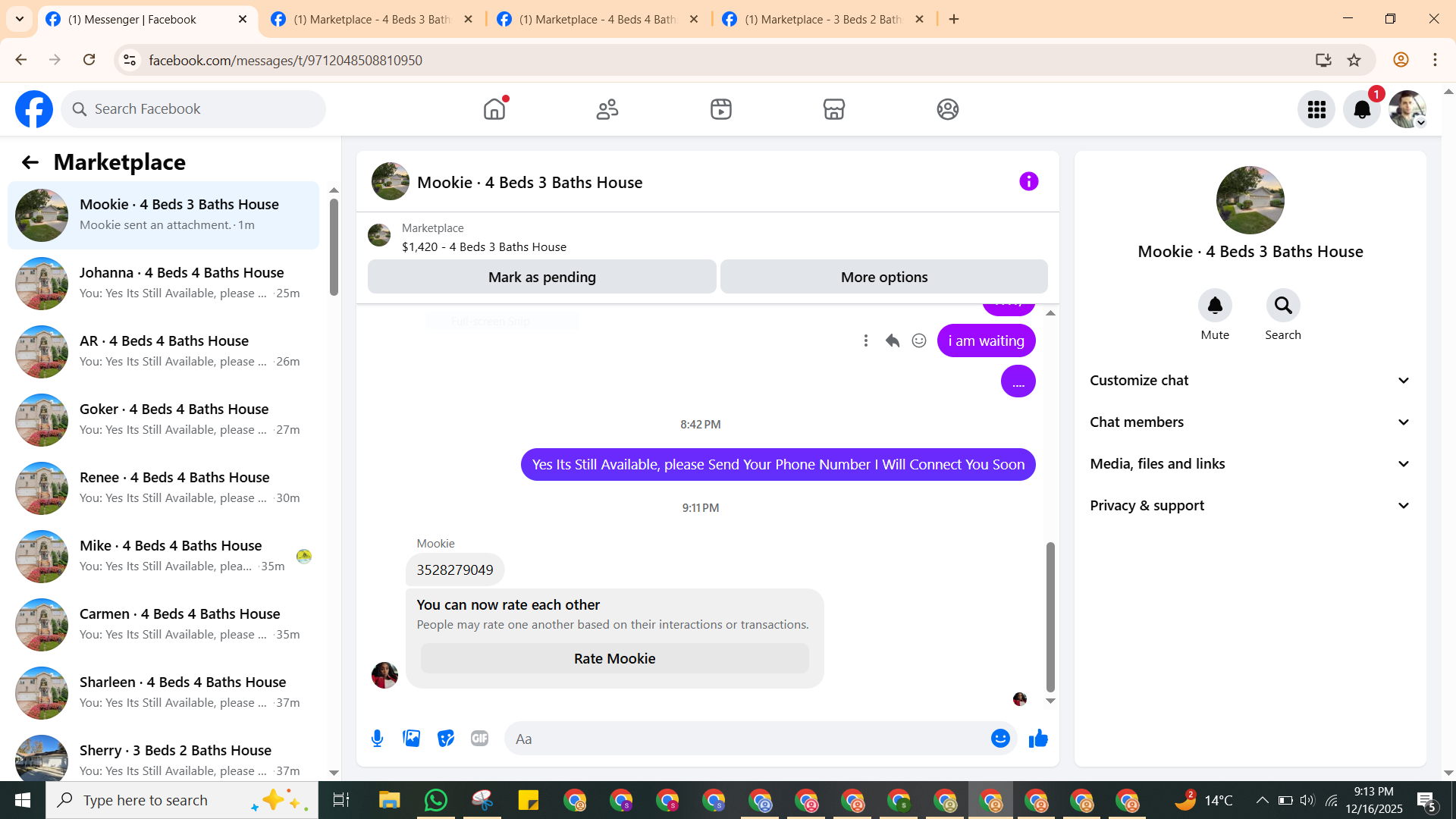Attach a photo or file to message

[x=412, y=739]
